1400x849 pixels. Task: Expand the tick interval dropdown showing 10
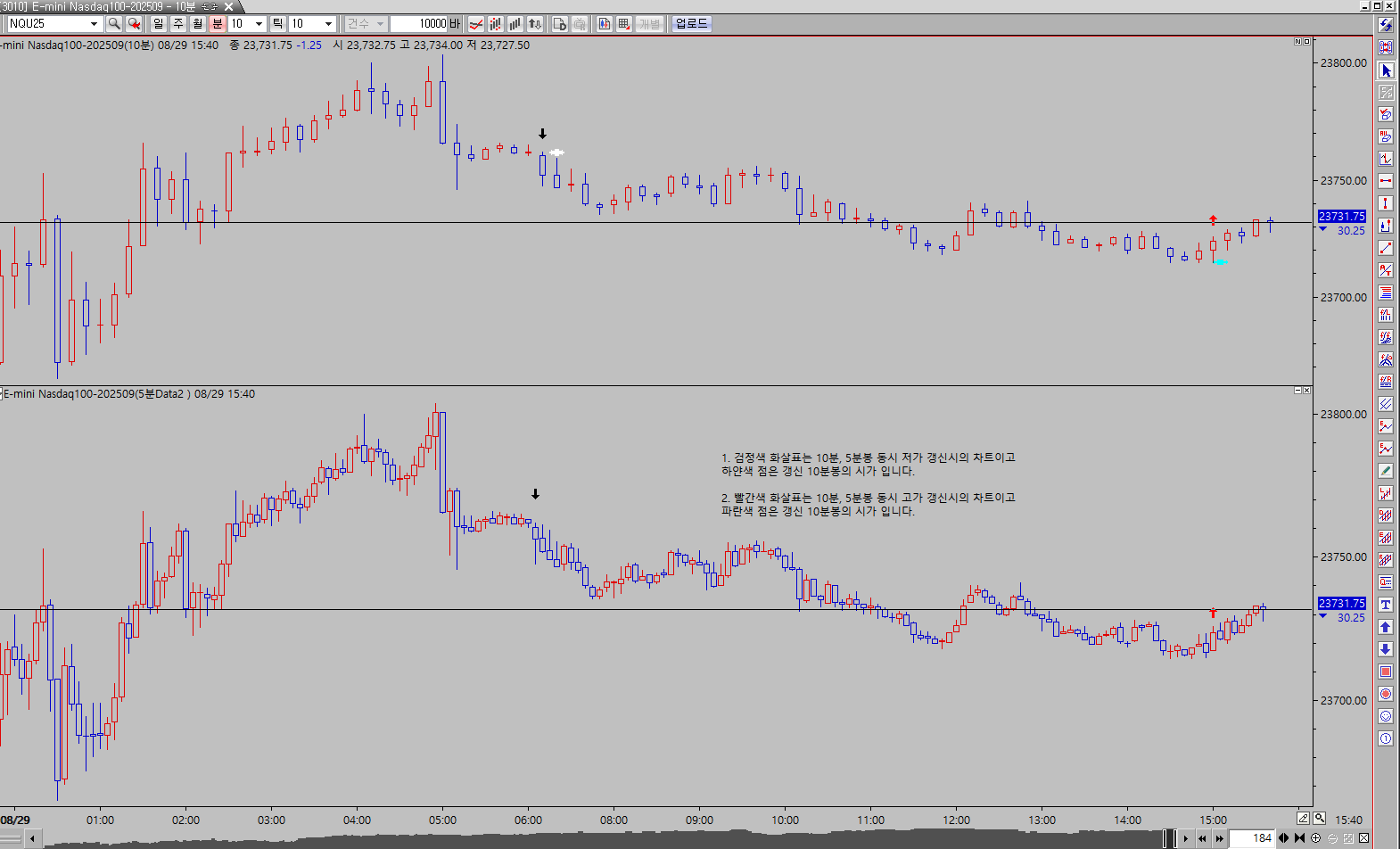328,24
